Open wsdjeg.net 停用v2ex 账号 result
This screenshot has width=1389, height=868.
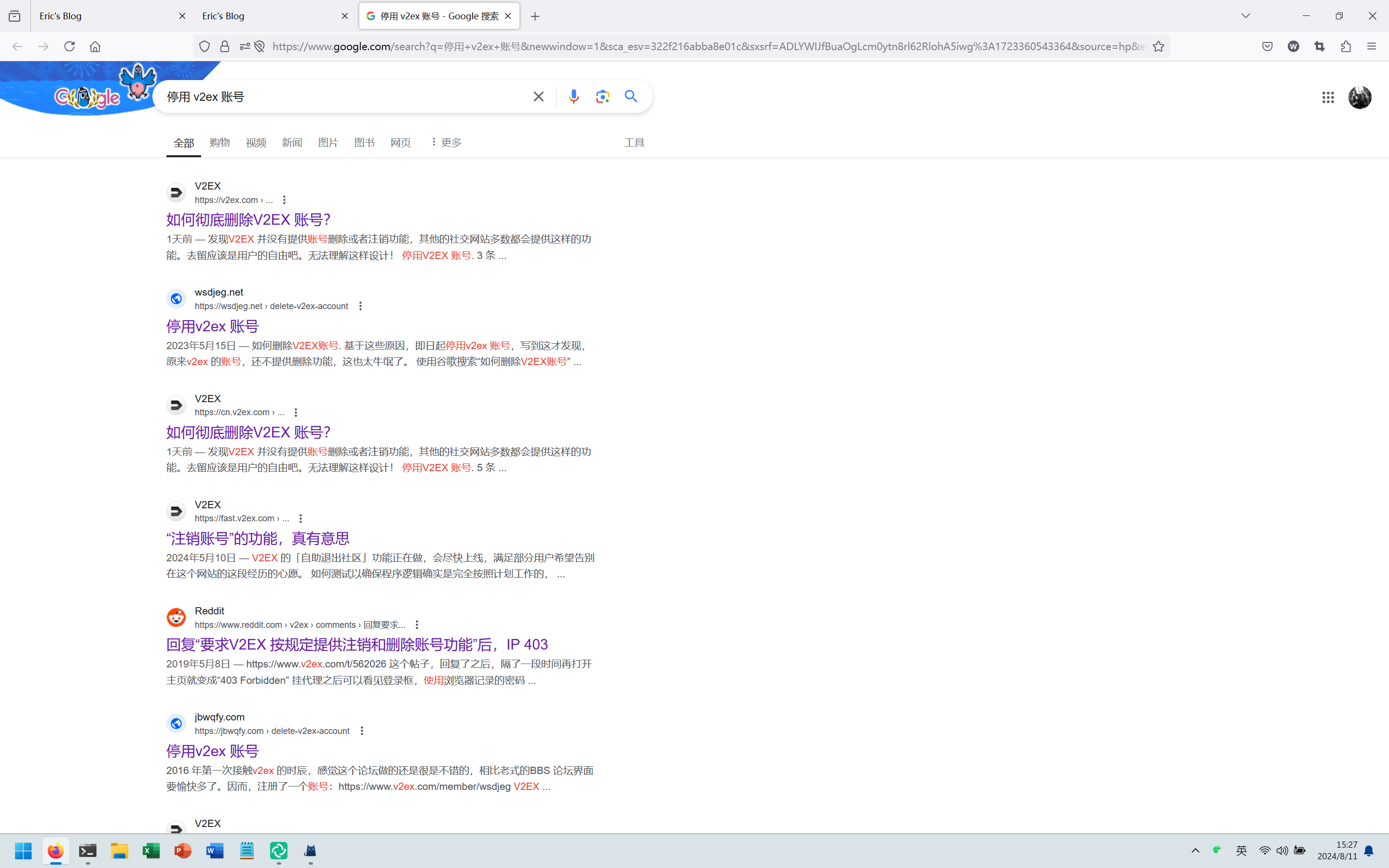[212, 326]
